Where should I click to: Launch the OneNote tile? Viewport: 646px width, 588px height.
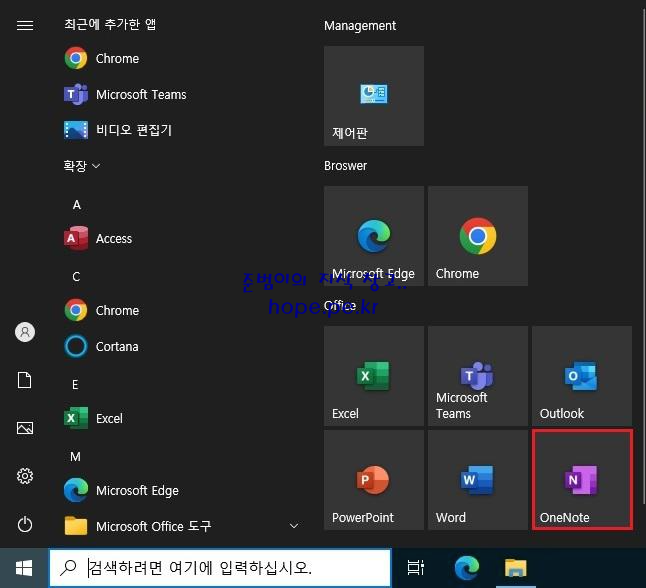(x=582, y=480)
